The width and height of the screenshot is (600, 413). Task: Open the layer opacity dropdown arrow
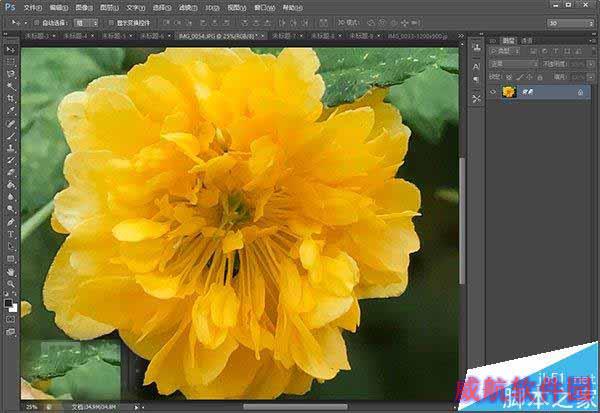click(591, 64)
